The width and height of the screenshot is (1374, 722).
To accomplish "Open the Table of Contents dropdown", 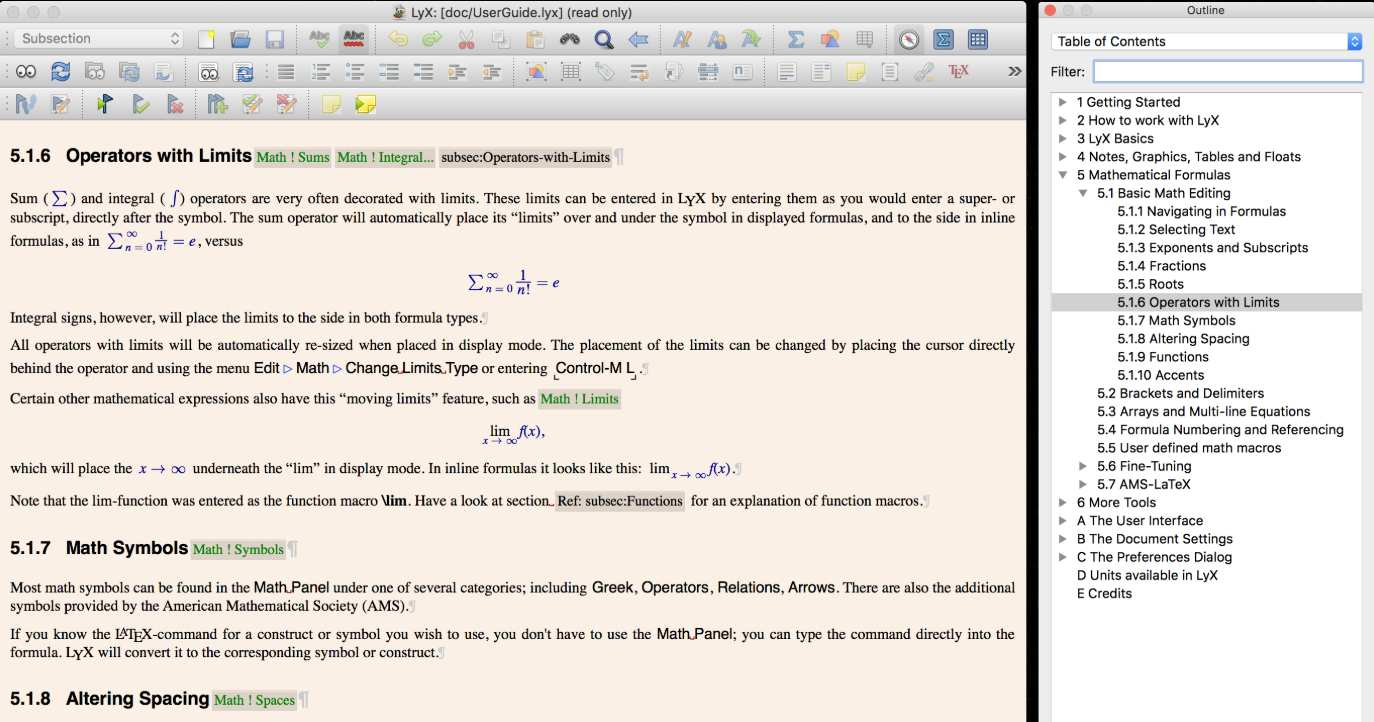I will tap(1207, 41).
